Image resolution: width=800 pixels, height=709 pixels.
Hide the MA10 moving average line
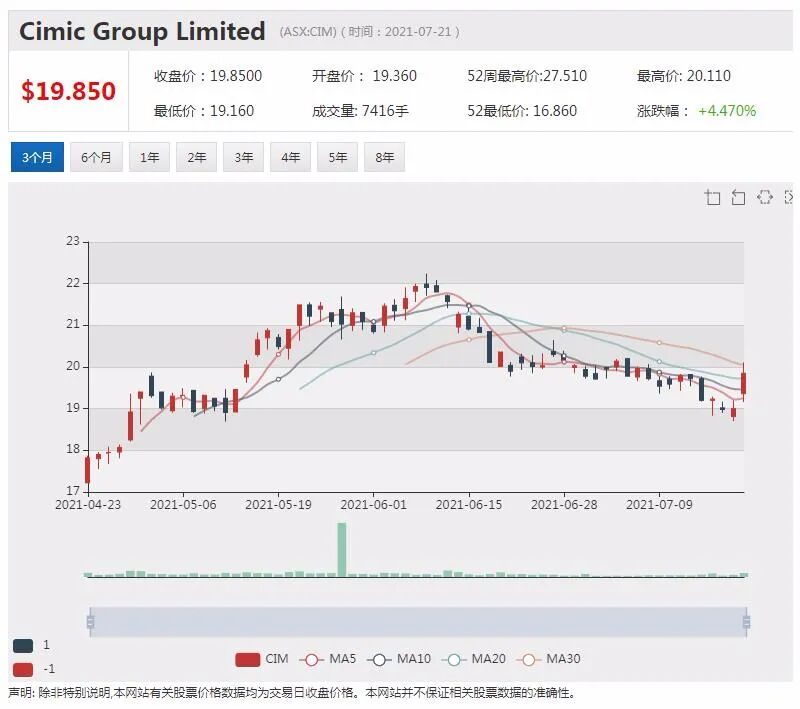[399, 659]
